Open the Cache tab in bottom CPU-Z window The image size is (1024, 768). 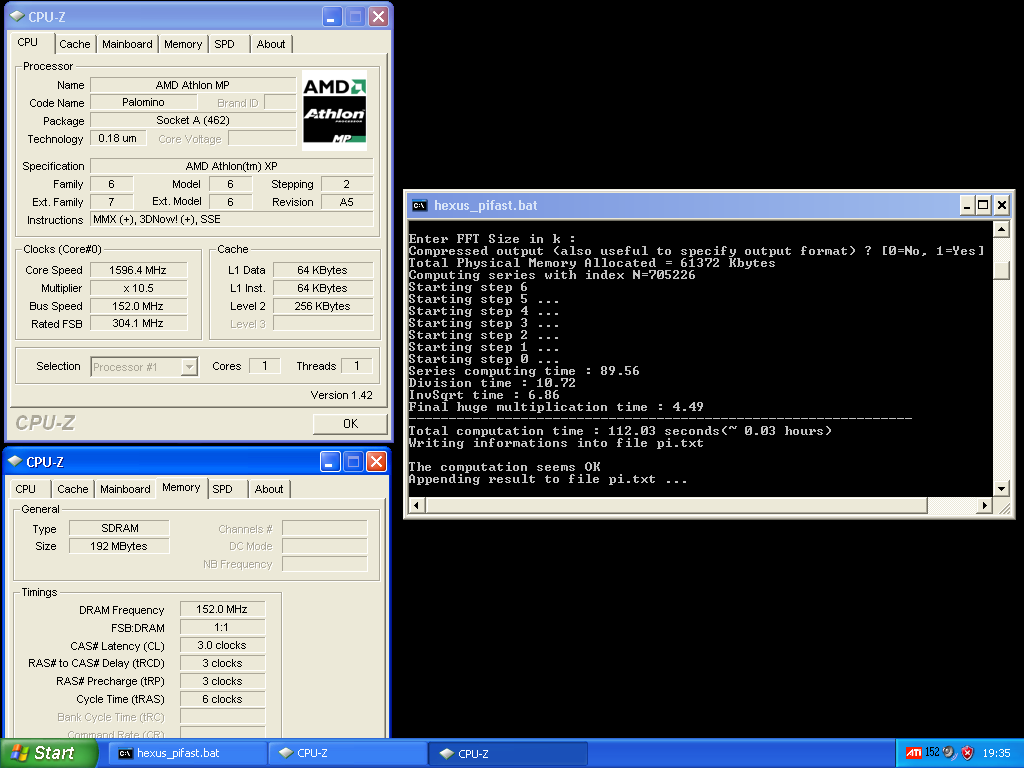coord(72,489)
